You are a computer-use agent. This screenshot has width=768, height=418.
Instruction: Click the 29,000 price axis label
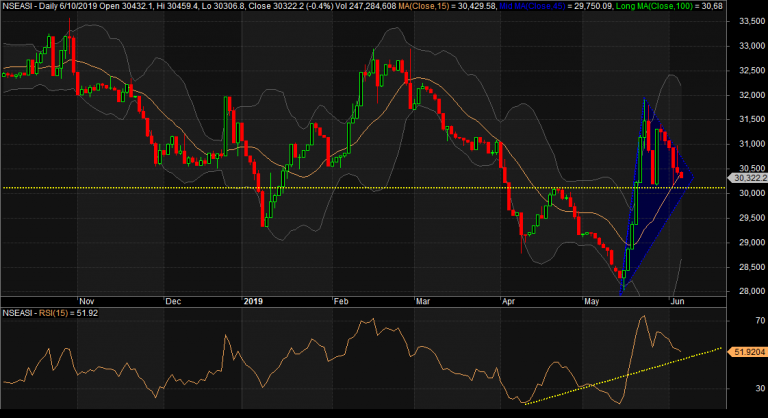tap(751, 243)
